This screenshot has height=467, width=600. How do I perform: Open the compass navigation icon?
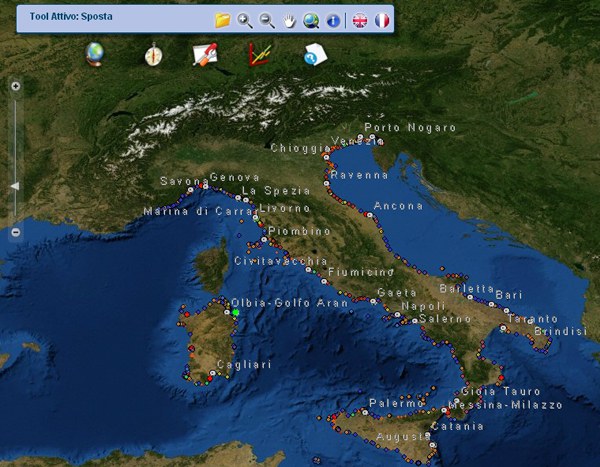pos(153,54)
